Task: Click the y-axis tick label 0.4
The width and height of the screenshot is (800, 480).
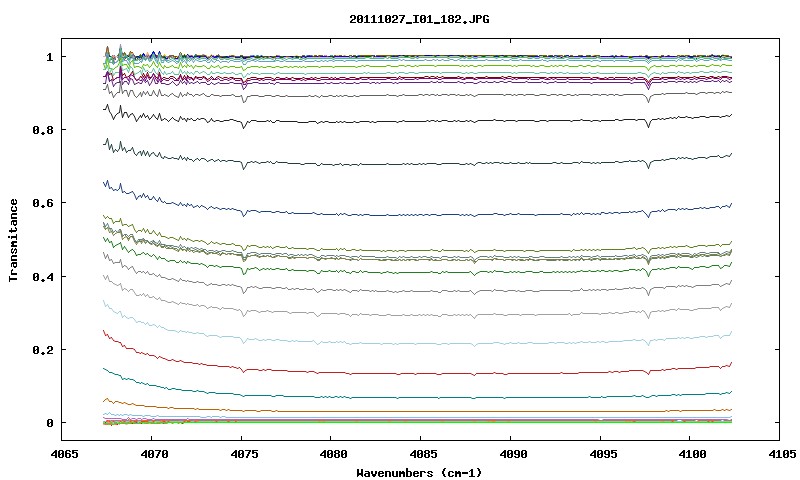Action: click(42, 276)
